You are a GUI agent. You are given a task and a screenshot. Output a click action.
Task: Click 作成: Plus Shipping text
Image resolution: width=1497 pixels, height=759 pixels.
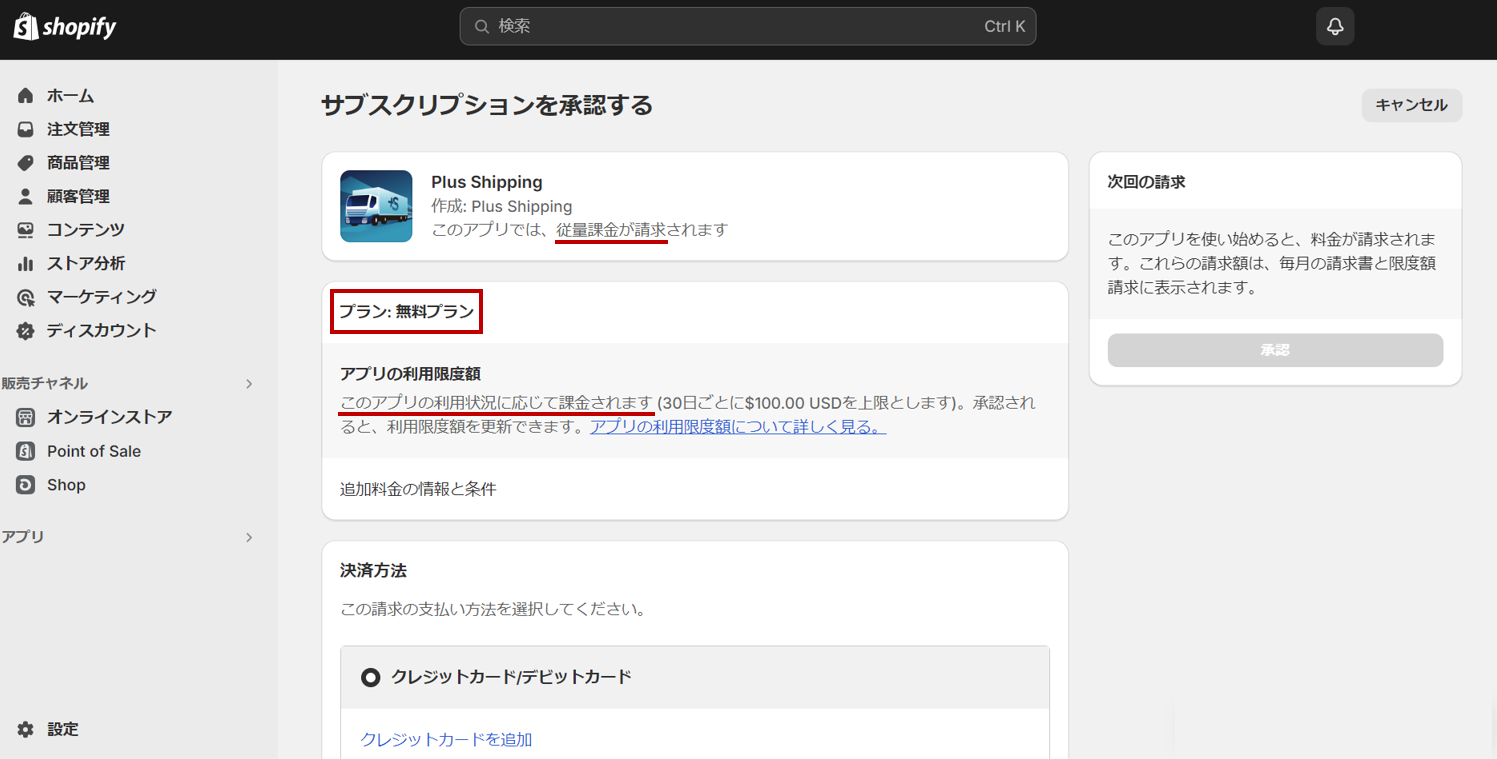point(502,207)
